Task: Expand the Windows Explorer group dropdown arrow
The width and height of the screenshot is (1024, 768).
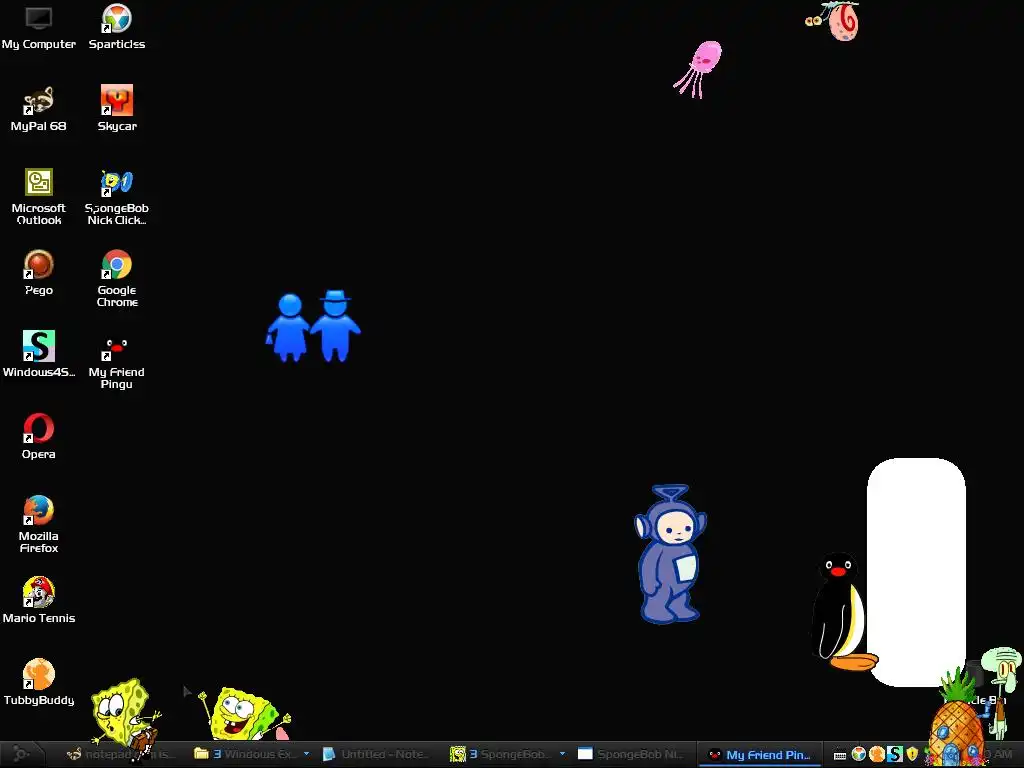Action: click(x=306, y=754)
